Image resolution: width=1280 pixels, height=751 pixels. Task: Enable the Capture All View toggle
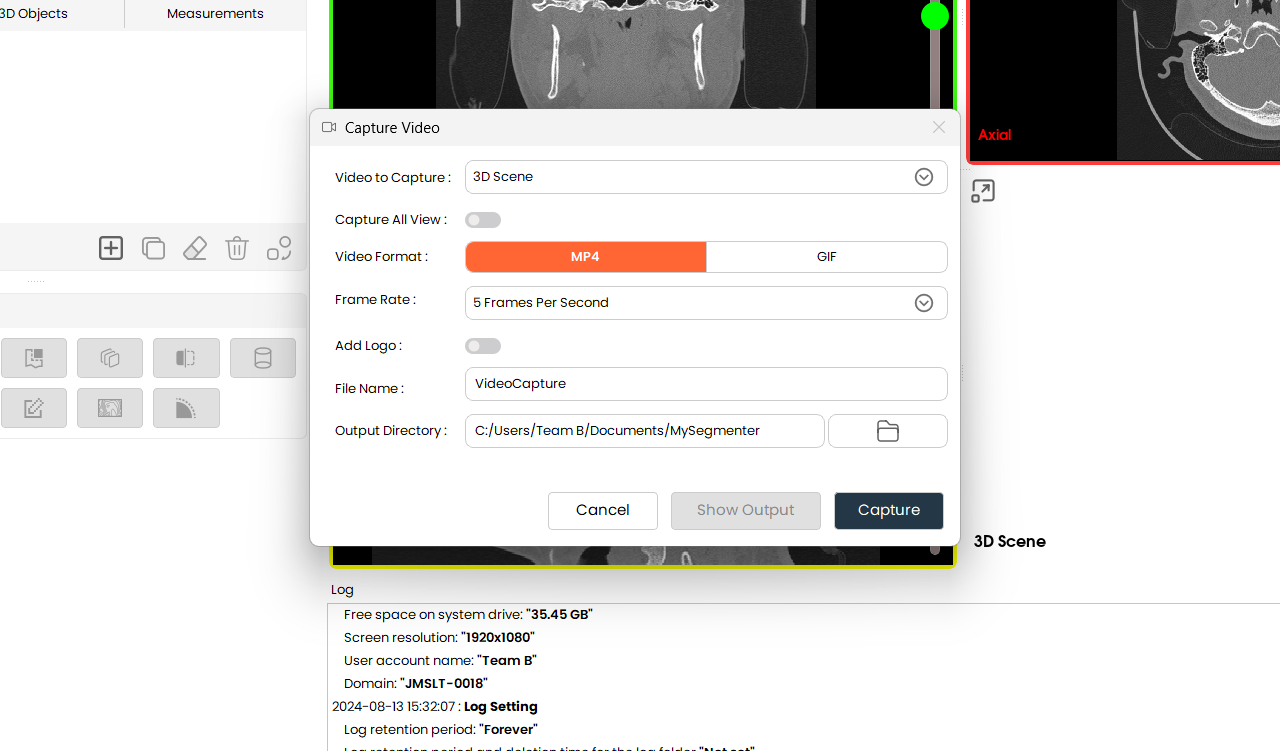(x=483, y=220)
